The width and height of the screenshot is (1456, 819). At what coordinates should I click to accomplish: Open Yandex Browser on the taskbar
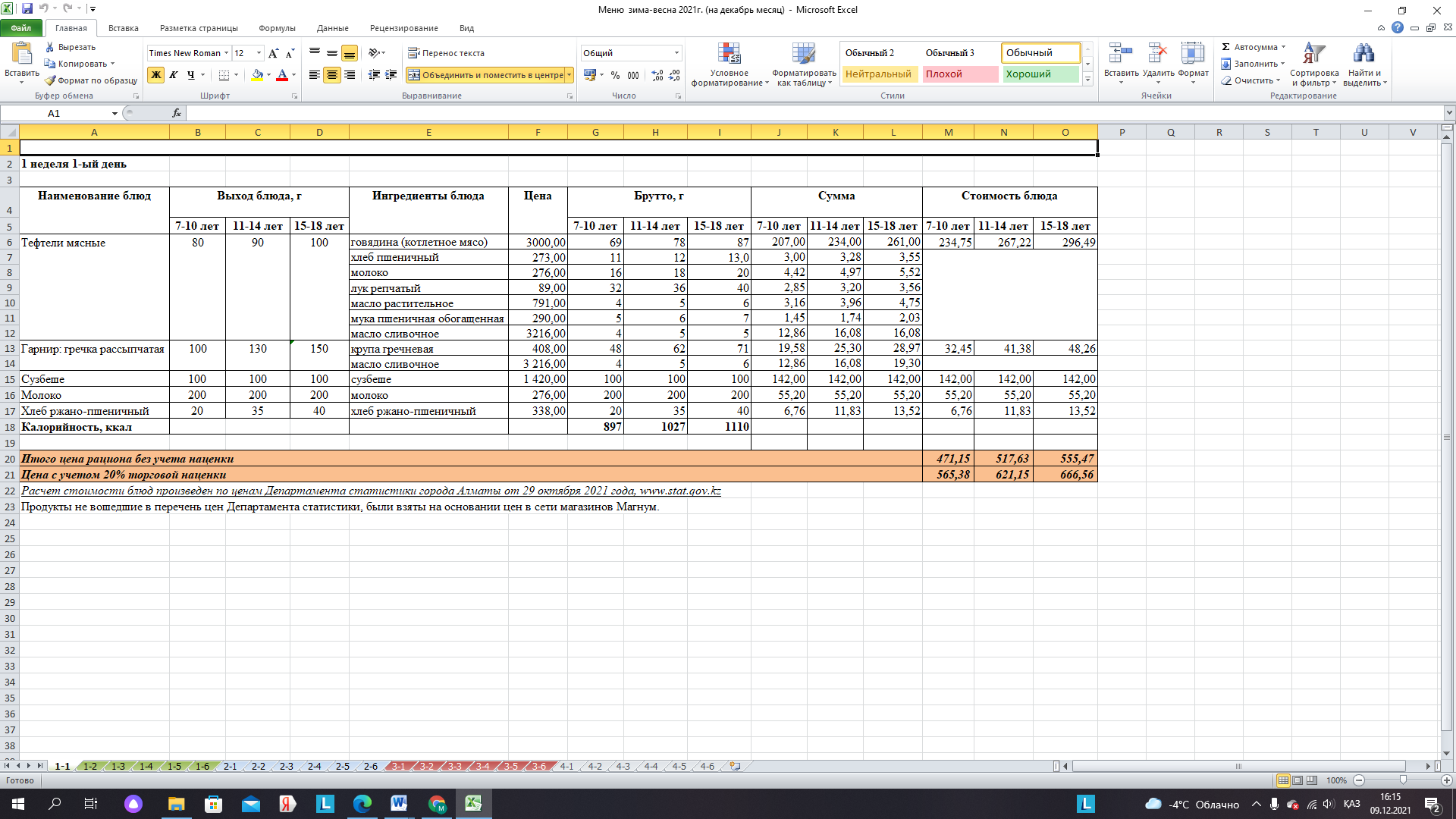click(x=287, y=804)
